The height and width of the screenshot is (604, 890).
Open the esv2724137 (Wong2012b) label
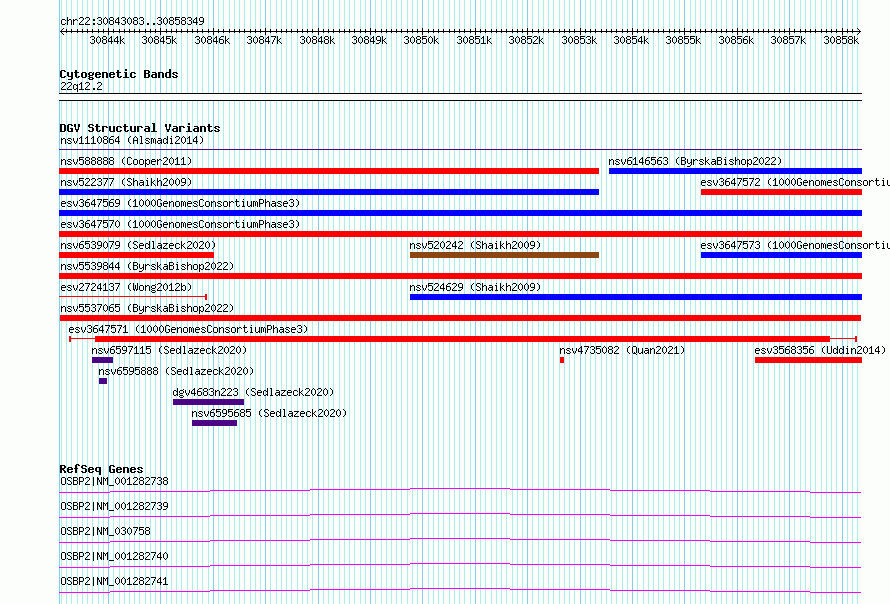pos(126,287)
